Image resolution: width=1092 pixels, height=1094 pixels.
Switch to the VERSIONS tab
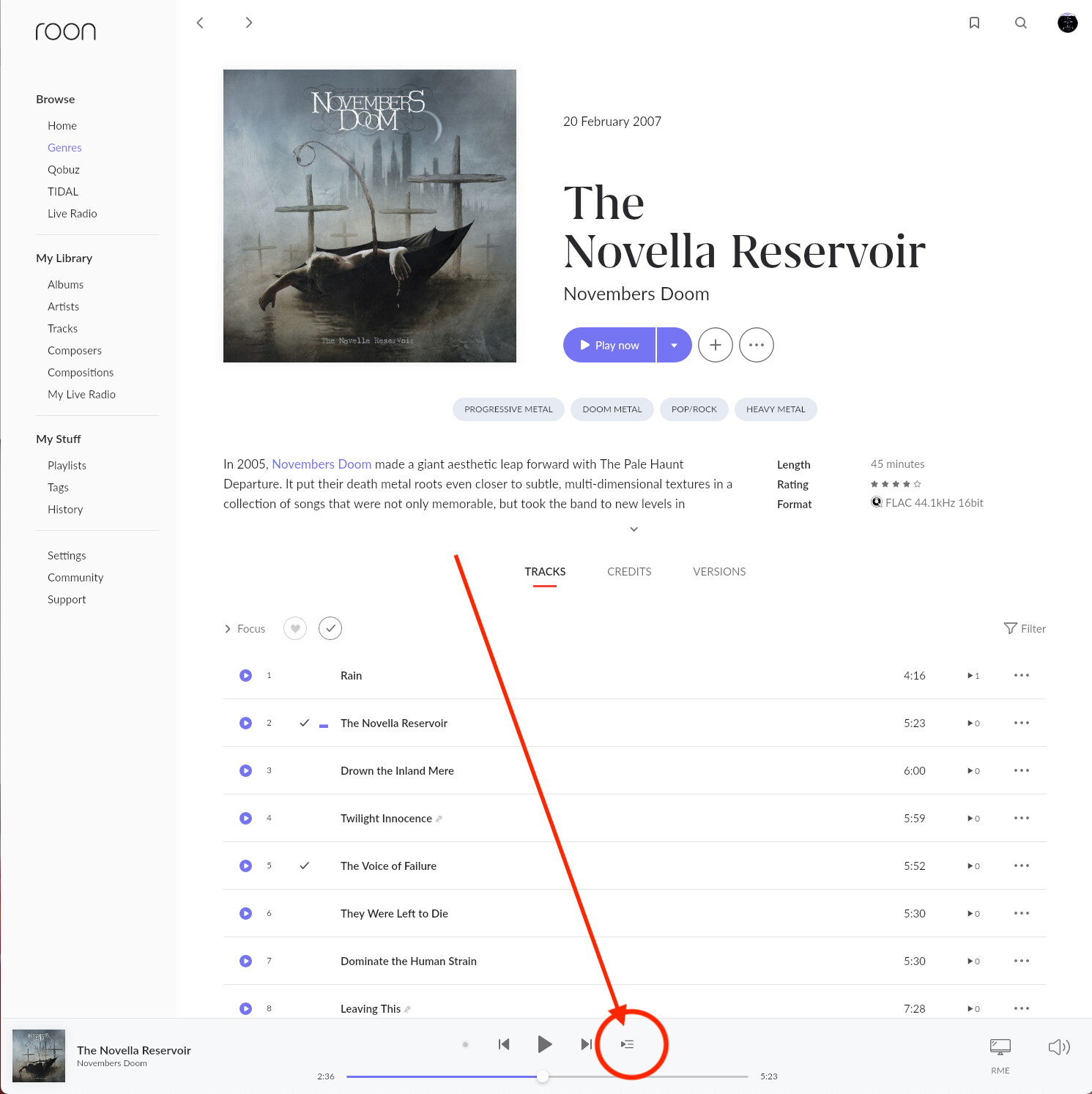point(719,572)
